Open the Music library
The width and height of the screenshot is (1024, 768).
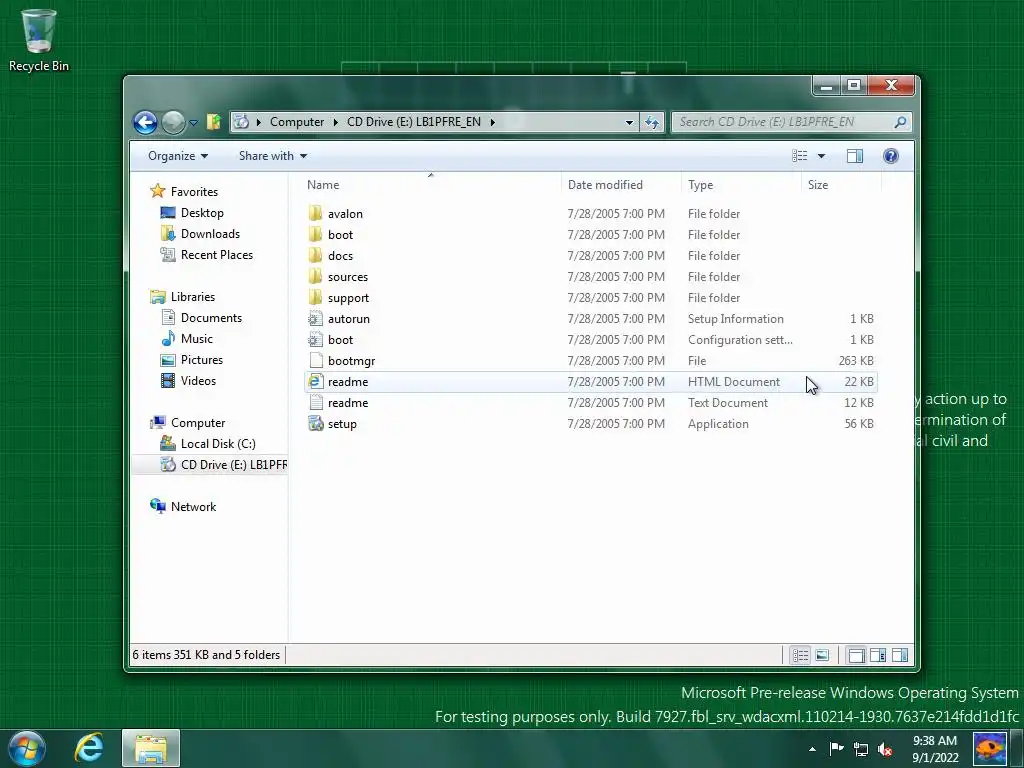pos(197,338)
